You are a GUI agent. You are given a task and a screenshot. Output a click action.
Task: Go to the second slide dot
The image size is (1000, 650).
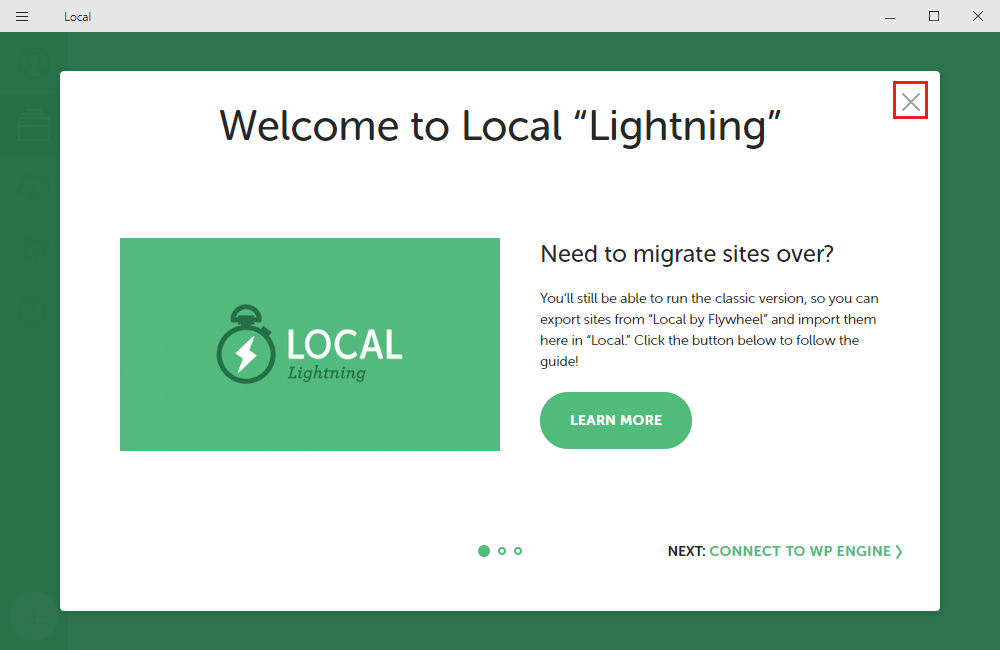tap(502, 551)
